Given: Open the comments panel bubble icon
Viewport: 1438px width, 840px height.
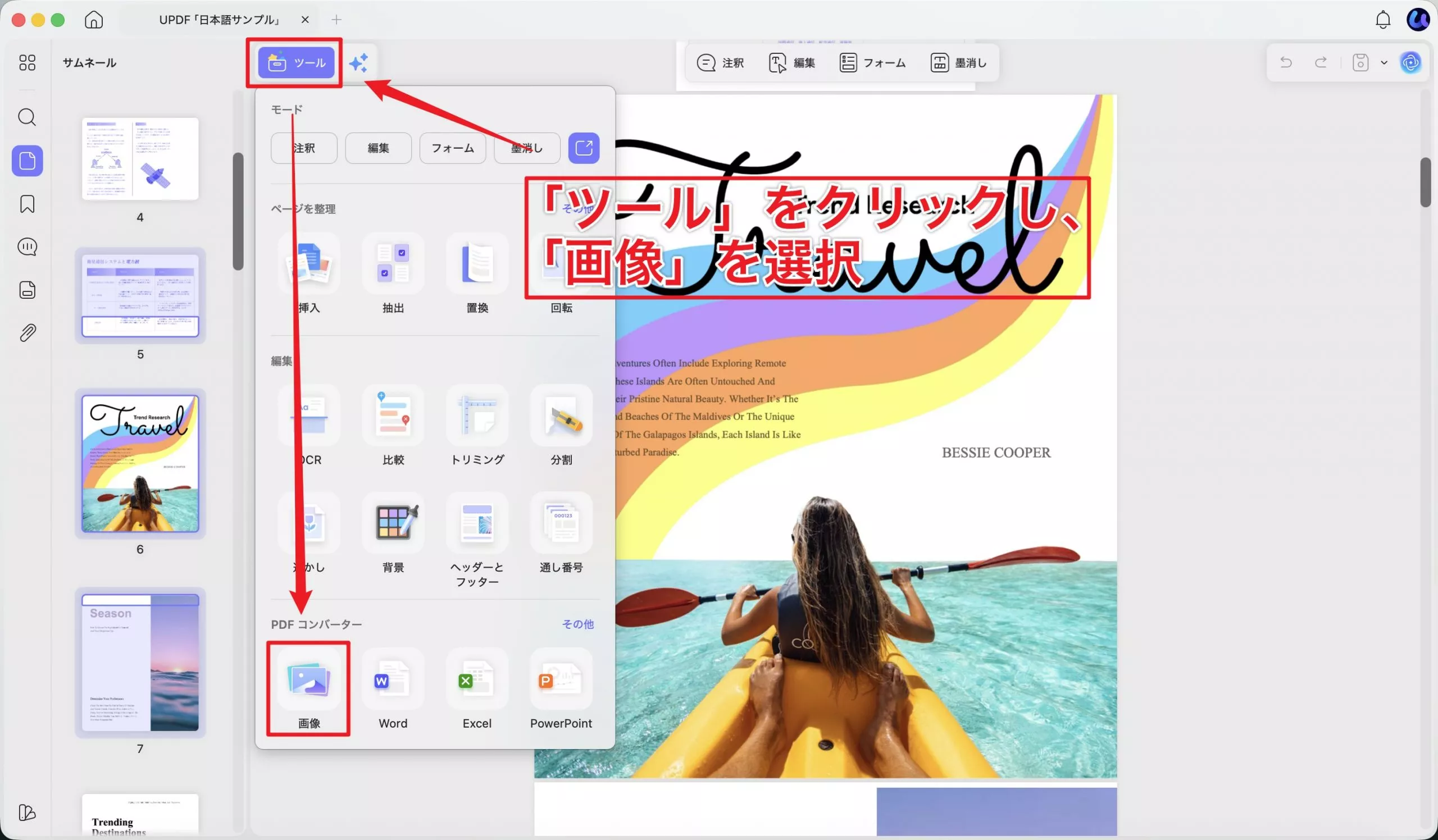Looking at the screenshot, I should [27, 246].
